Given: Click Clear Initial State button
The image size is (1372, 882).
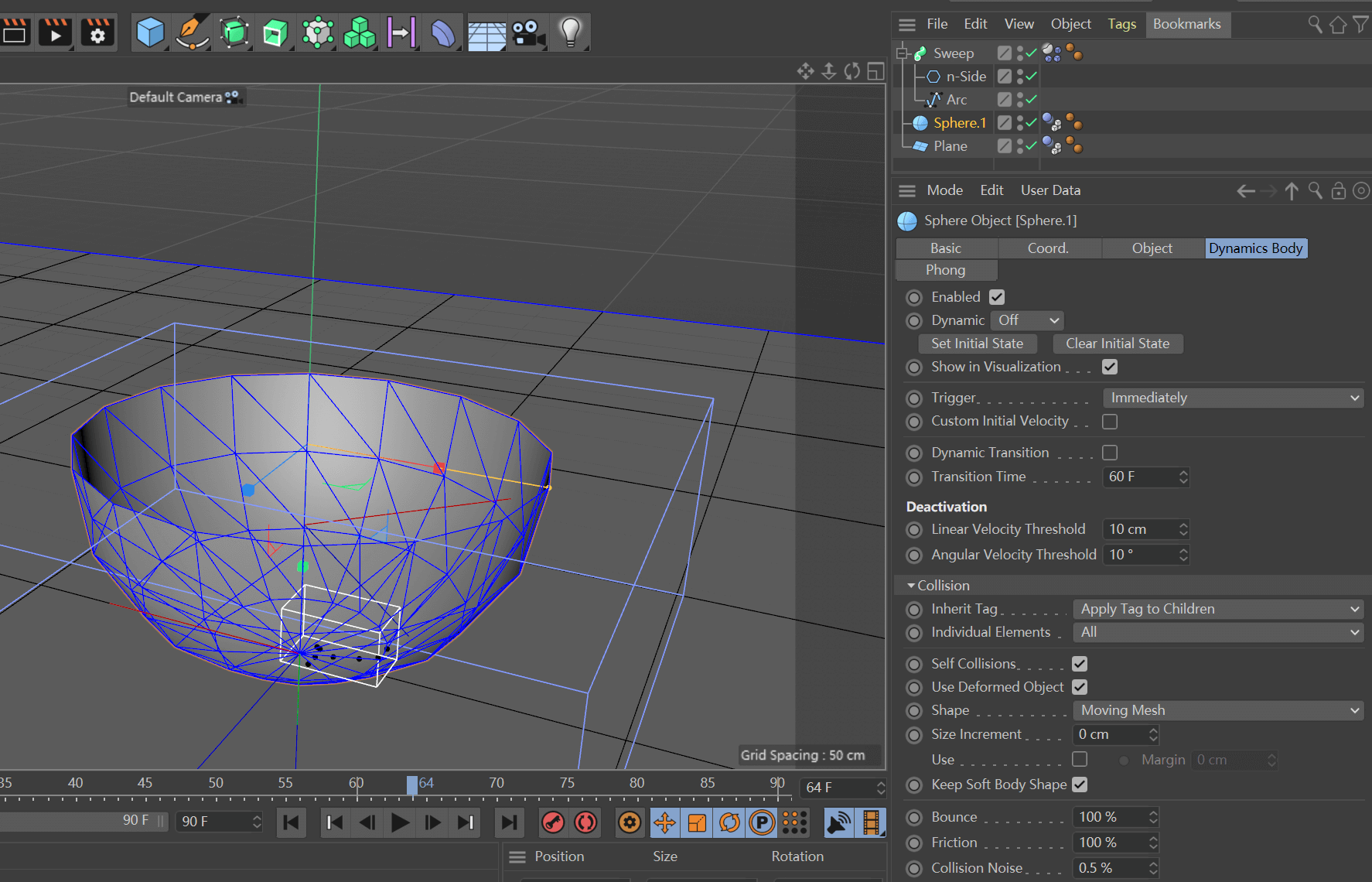Looking at the screenshot, I should tap(1118, 344).
